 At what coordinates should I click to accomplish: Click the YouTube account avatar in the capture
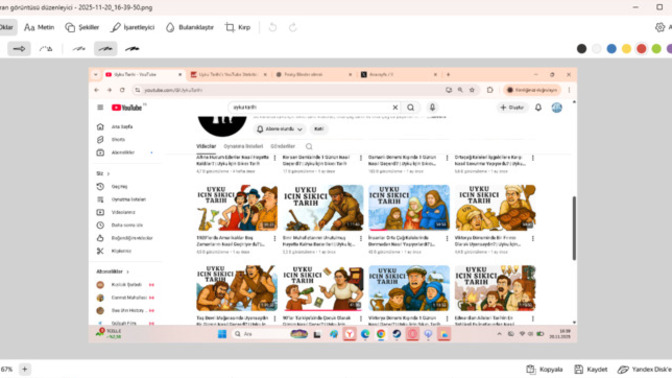[557, 108]
